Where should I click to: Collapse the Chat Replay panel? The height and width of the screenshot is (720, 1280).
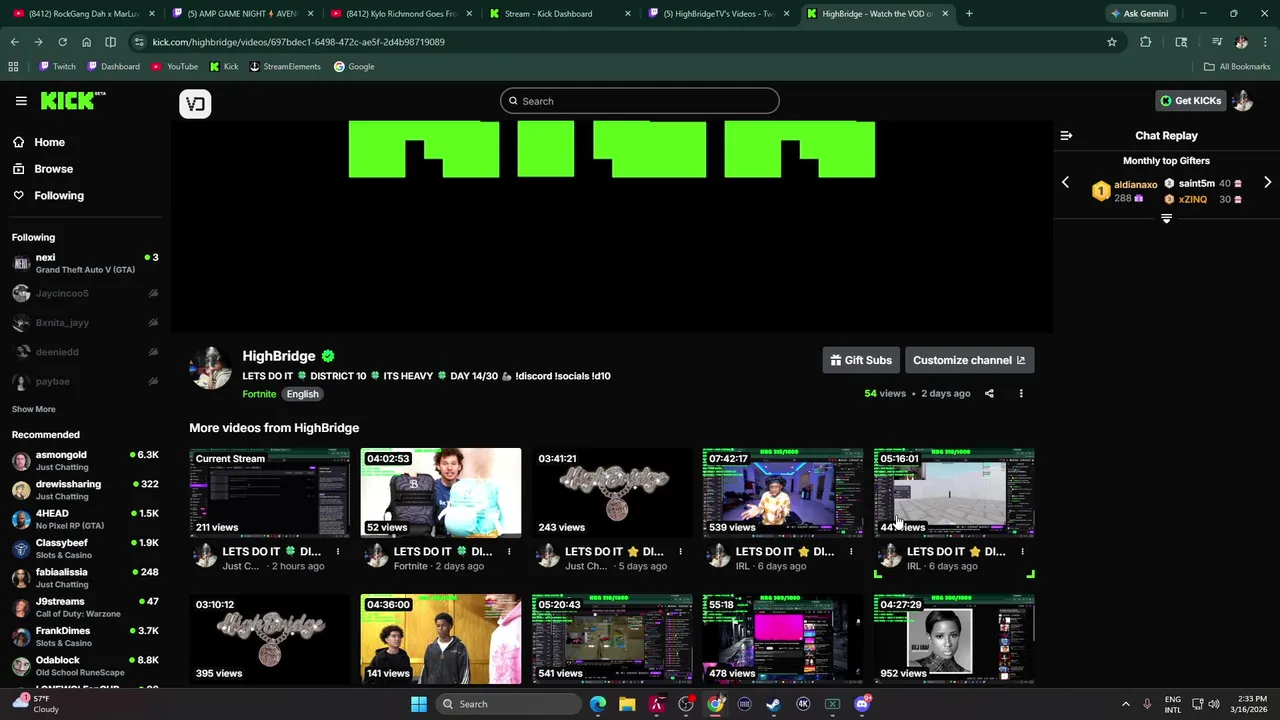click(1066, 136)
